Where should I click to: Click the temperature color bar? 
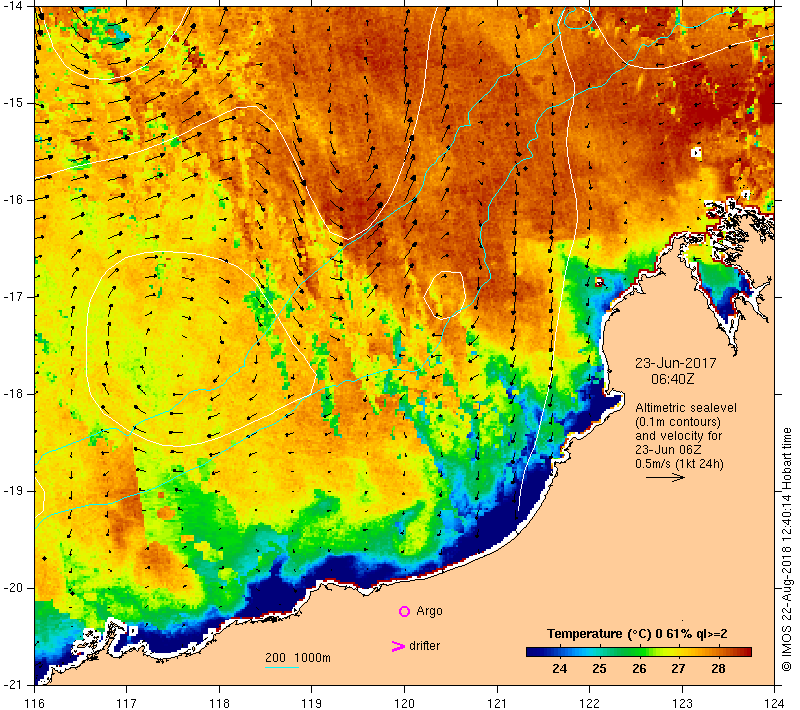click(639, 651)
